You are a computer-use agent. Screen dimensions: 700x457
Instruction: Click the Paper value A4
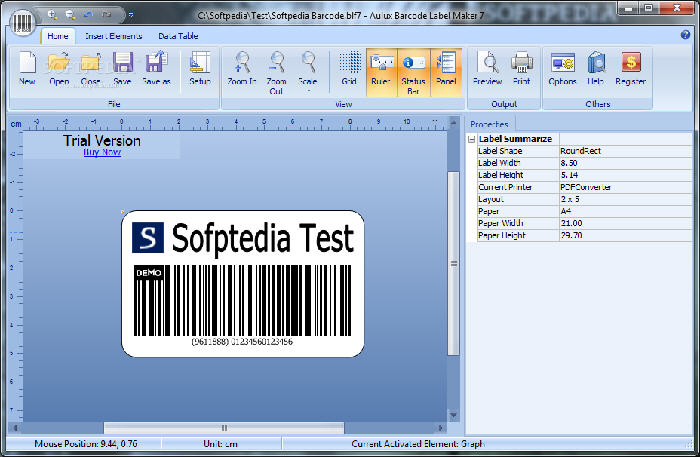click(x=625, y=211)
